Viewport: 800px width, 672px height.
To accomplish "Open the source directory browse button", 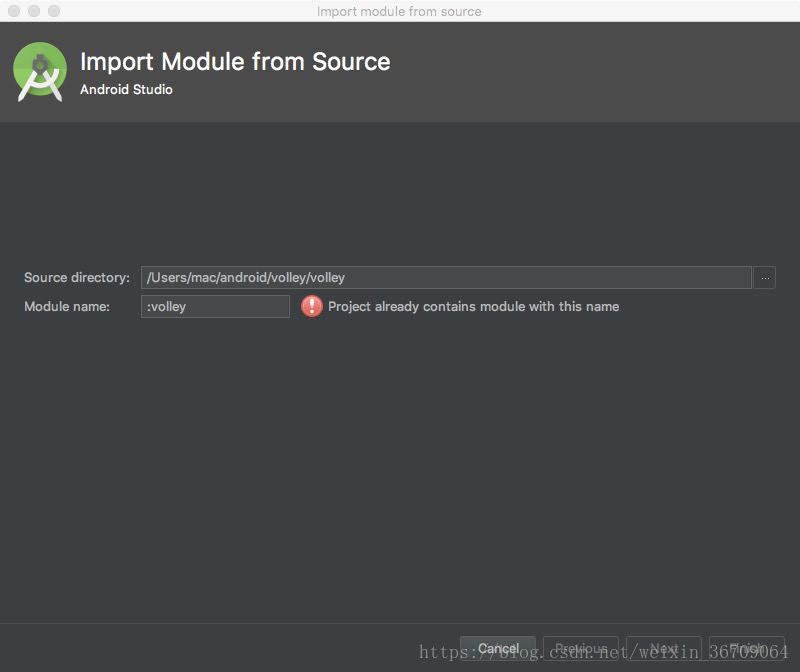I will [765, 278].
